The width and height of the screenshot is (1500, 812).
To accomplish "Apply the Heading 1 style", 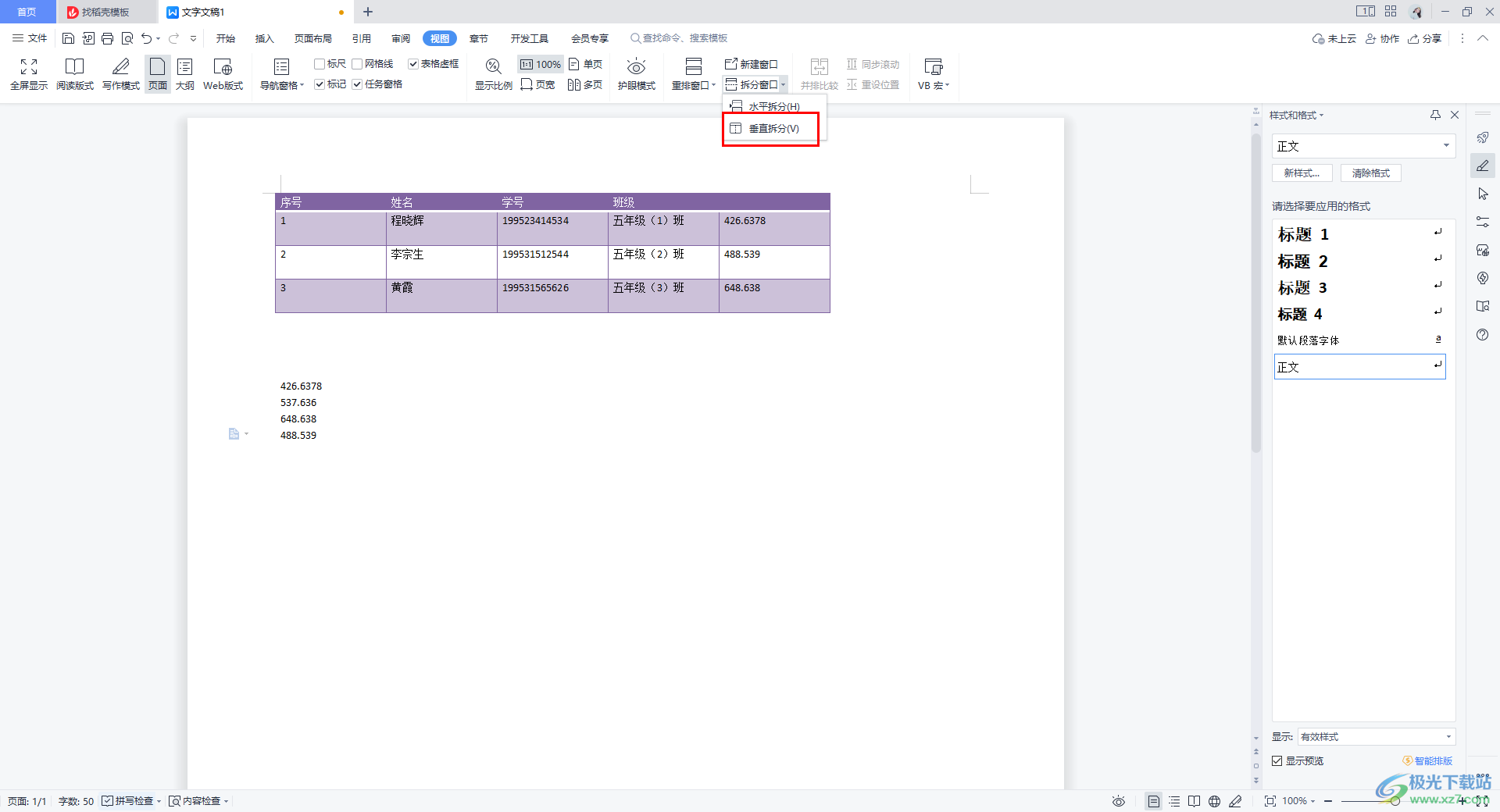I will [x=1360, y=234].
